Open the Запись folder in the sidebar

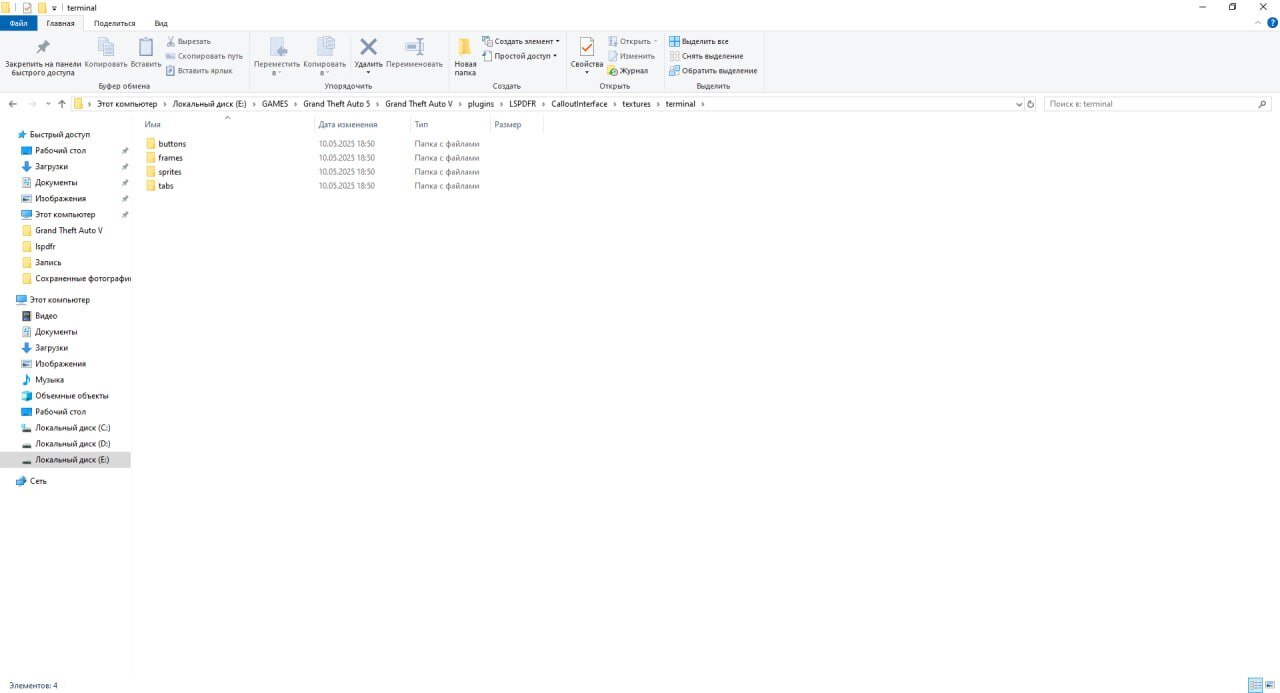48,262
